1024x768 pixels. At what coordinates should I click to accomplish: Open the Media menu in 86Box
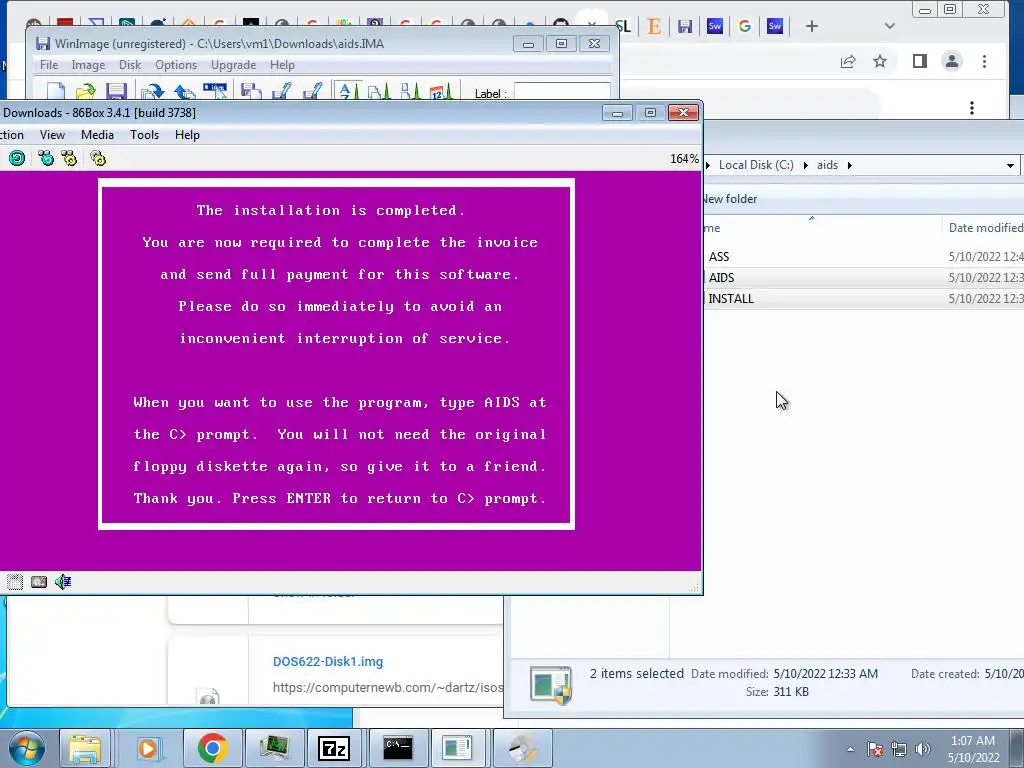[97, 135]
